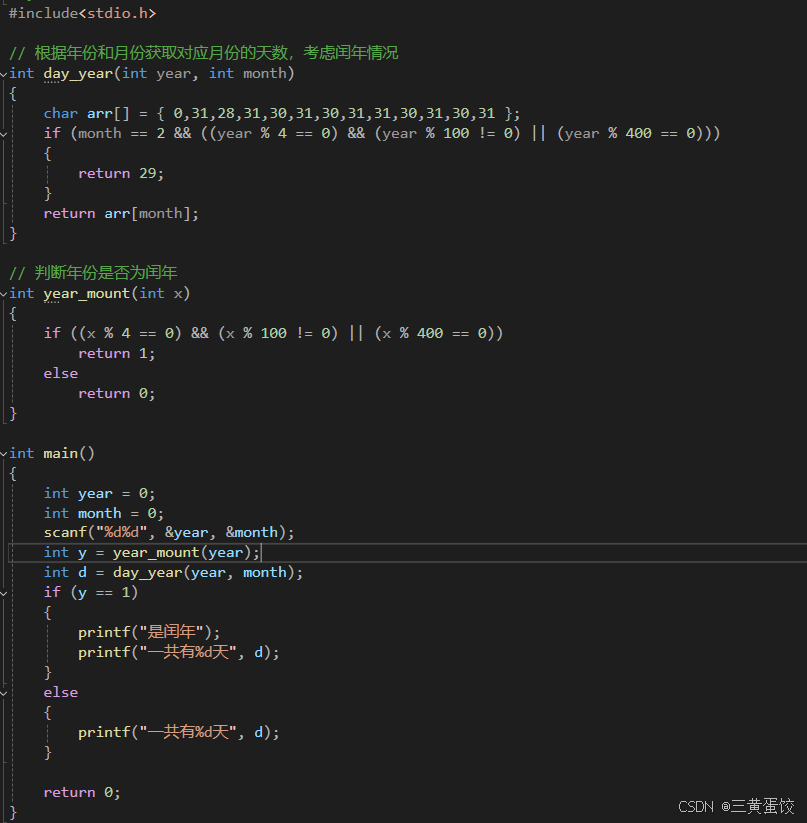Viewport: 807px width, 823px height.
Task: Click 'year_mount' in 'int year_mount(int x)'
Action: (87, 293)
